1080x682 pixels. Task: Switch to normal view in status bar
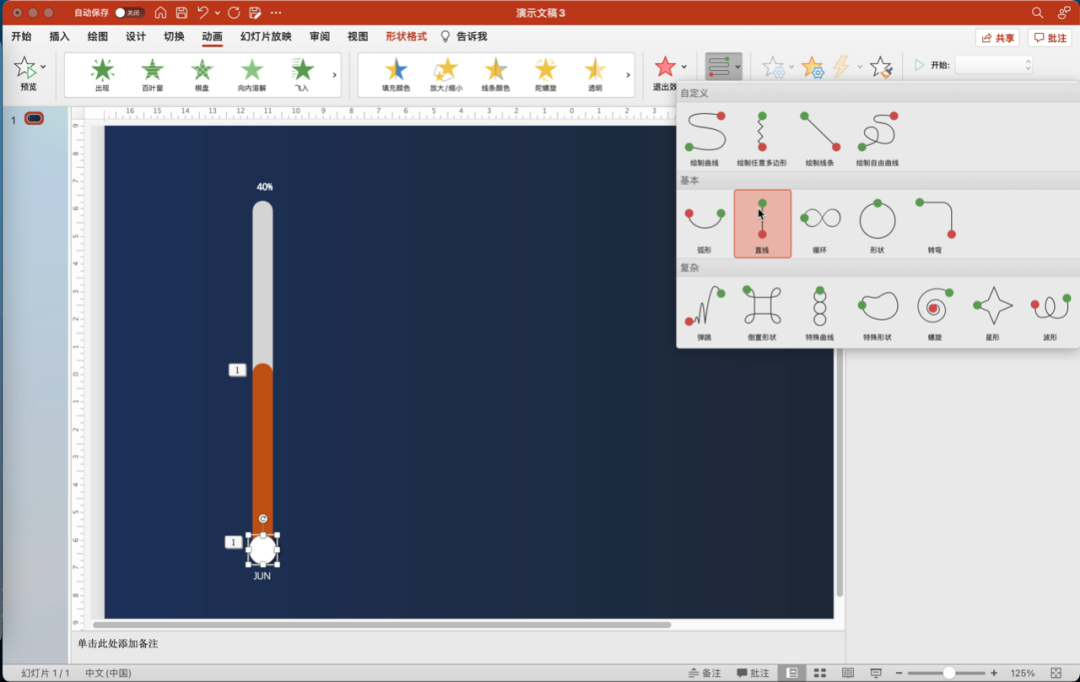click(x=792, y=673)
